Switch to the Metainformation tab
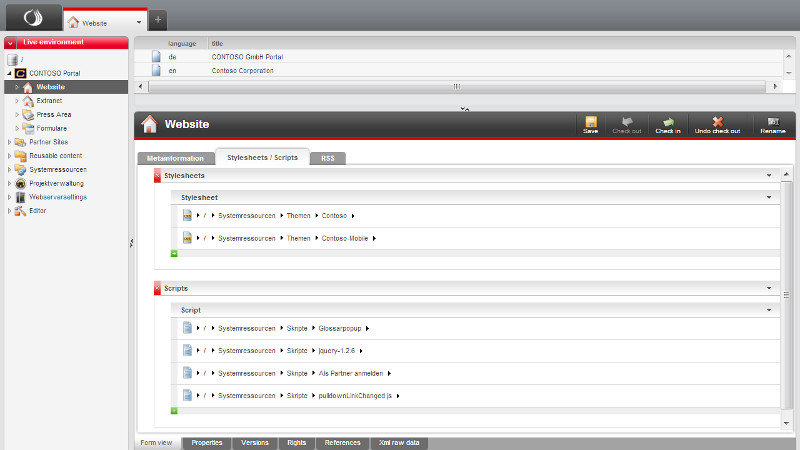Viewport: 800px width, 450px height. (x=175, y=158)
